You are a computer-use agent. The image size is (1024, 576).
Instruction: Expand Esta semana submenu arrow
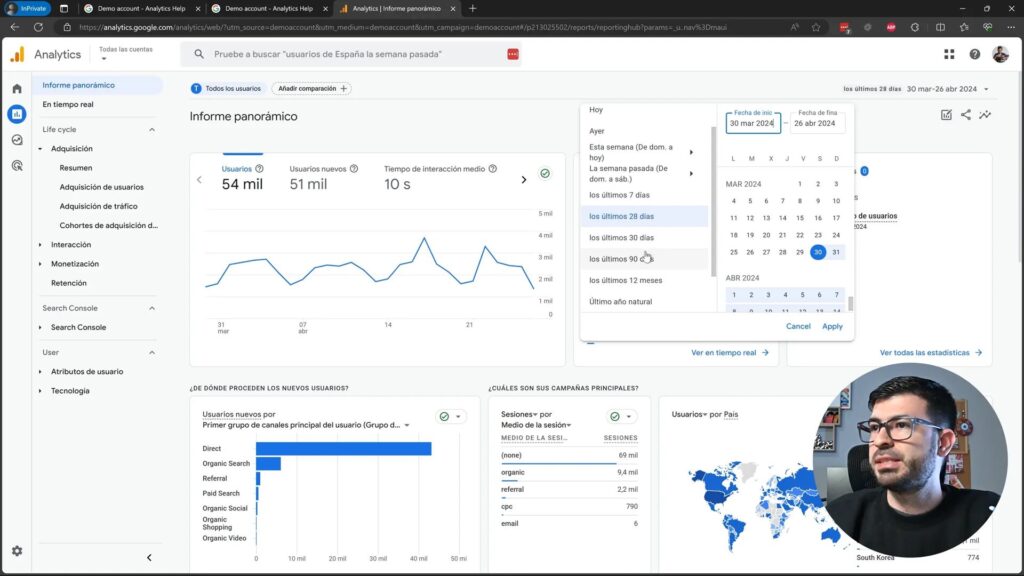tap(691, 152)
